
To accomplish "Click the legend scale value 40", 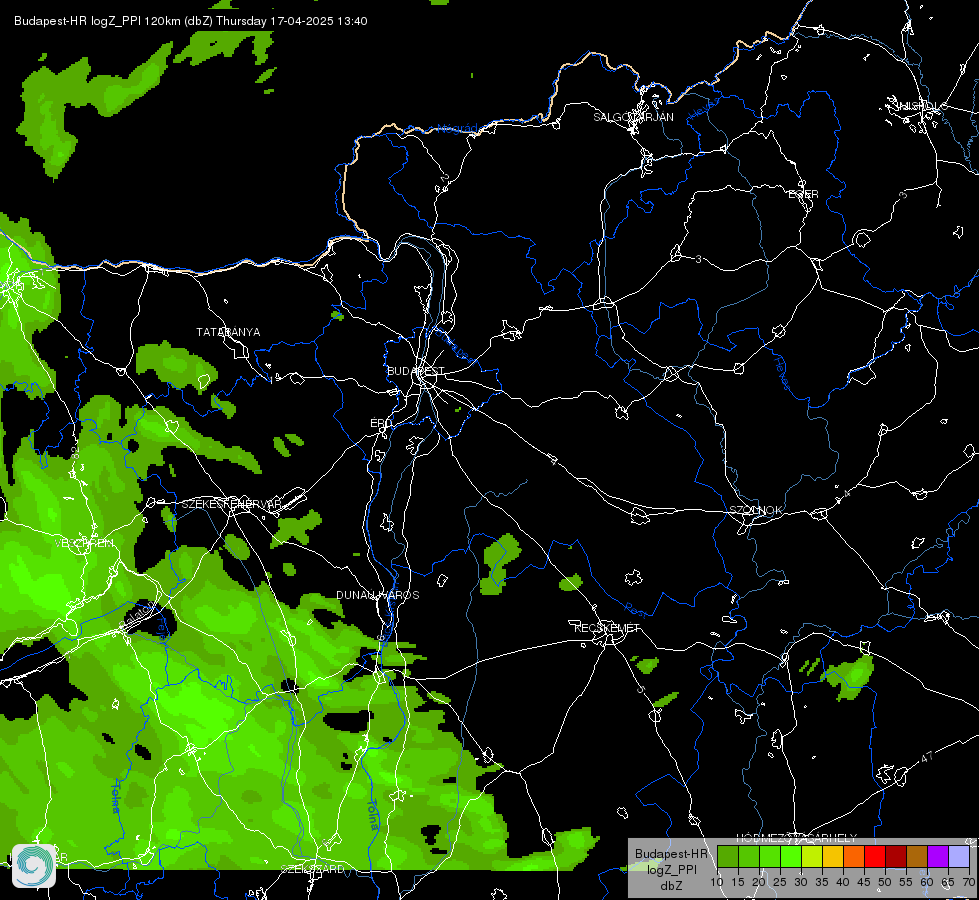I will click(x=842, y=882).
